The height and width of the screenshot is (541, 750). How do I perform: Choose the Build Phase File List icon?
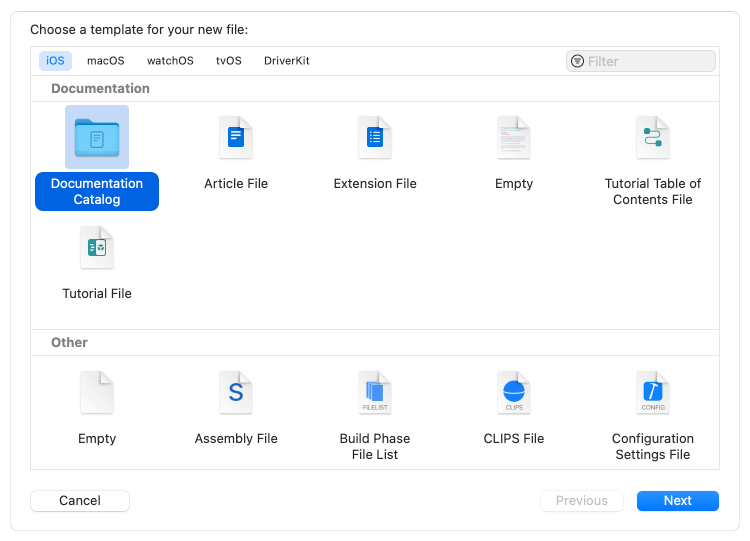(x=375, y=393)
